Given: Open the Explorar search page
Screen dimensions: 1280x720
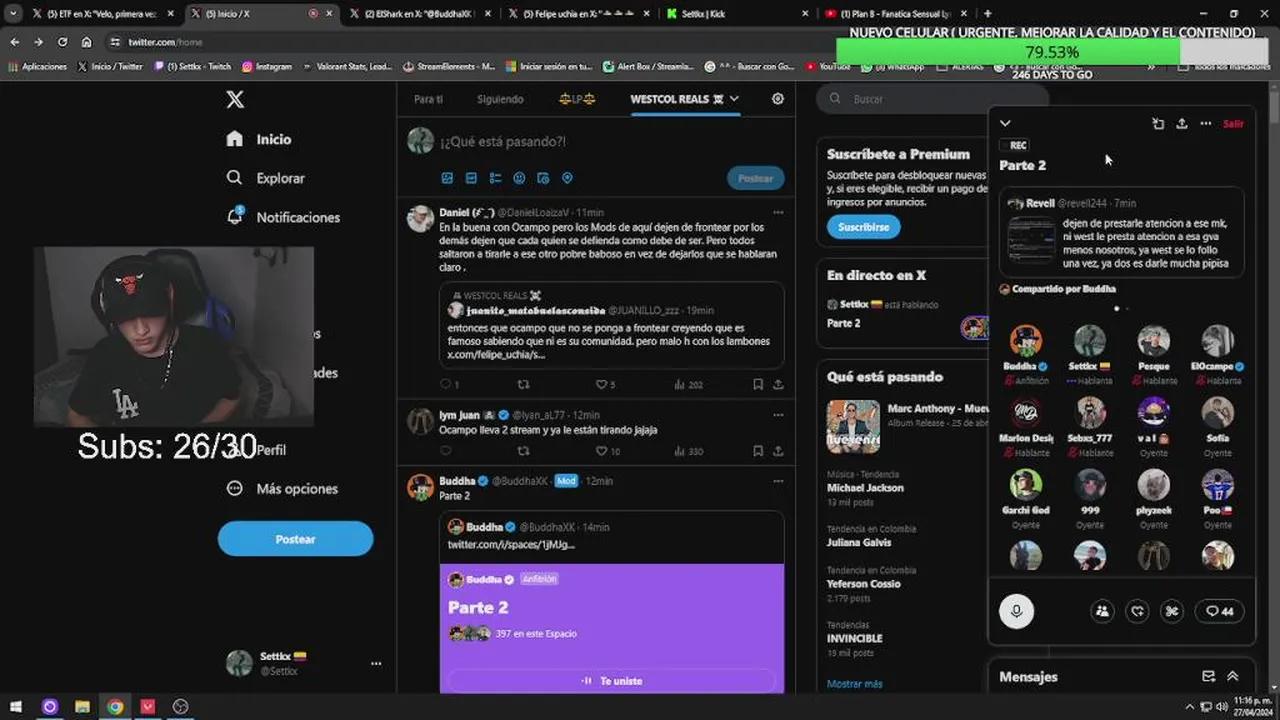Looking at the screenshot, I should point(266,178).
